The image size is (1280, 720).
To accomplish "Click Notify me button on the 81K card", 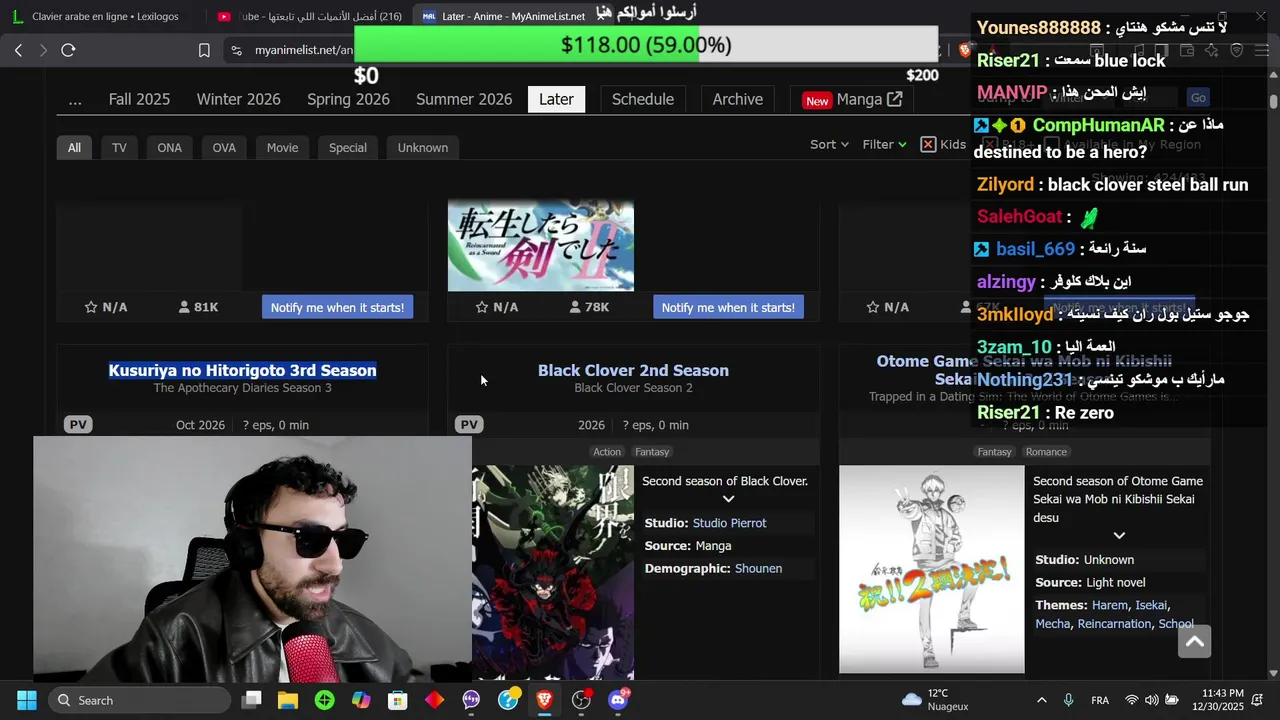I will pyautogui.click(x=337, y=307).
